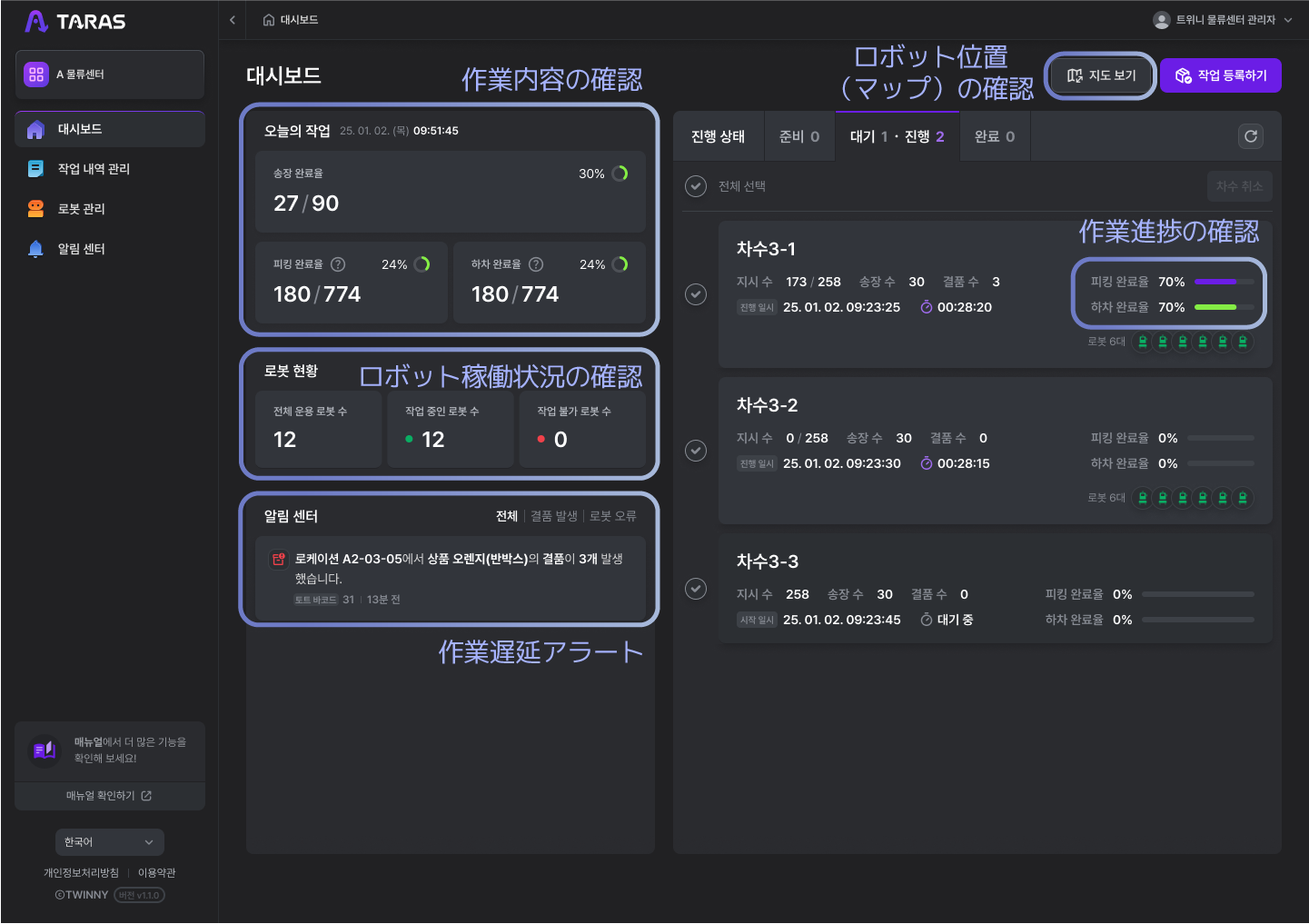
Task: Click the timer icon of 차수3-1
Action: (x=927, y=307)
